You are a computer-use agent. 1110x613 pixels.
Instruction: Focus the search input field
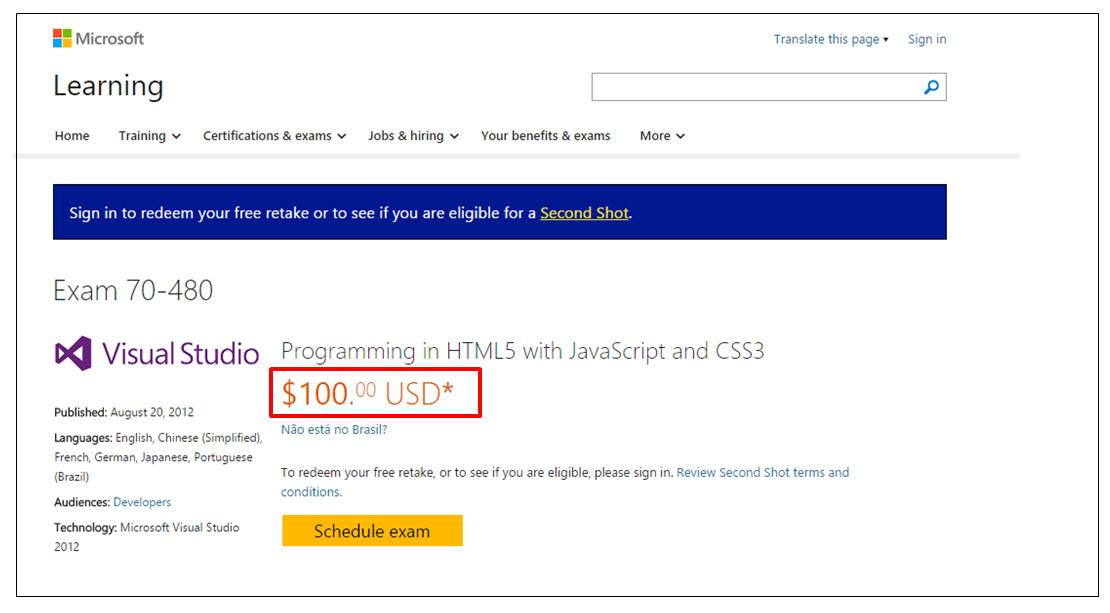[756, 87]
